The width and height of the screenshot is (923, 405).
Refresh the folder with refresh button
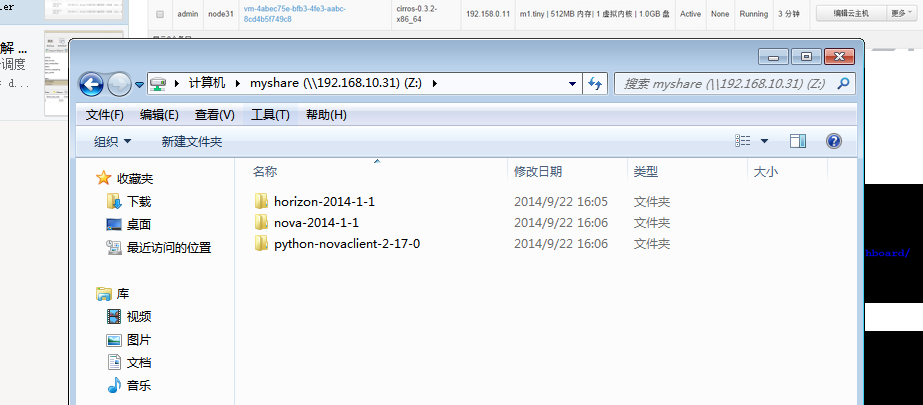coord(595,84)
